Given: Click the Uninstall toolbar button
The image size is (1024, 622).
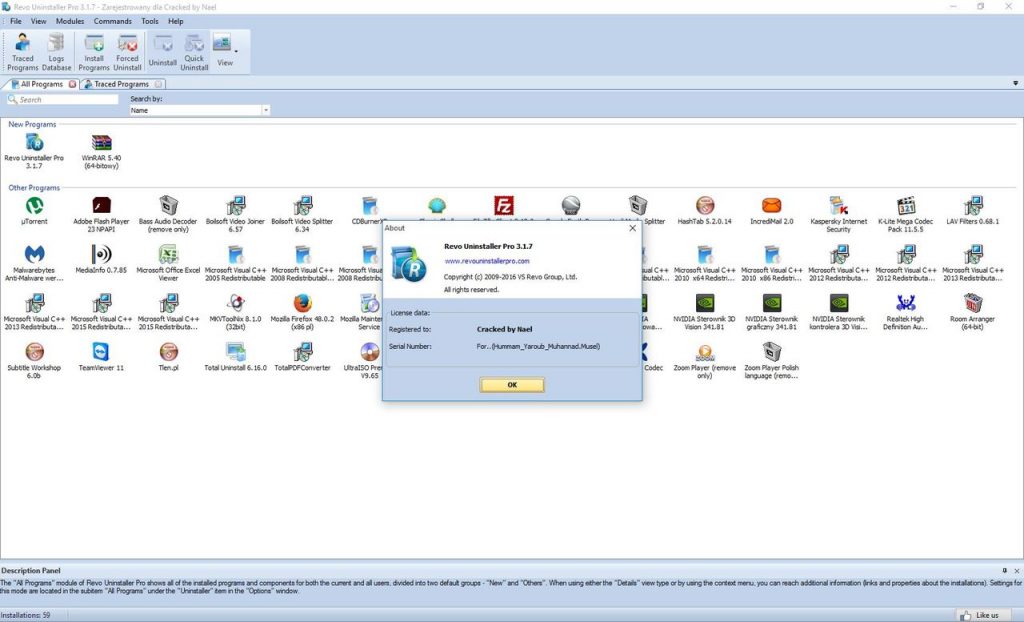Looking at the screenshot, I should click(163, 52).
